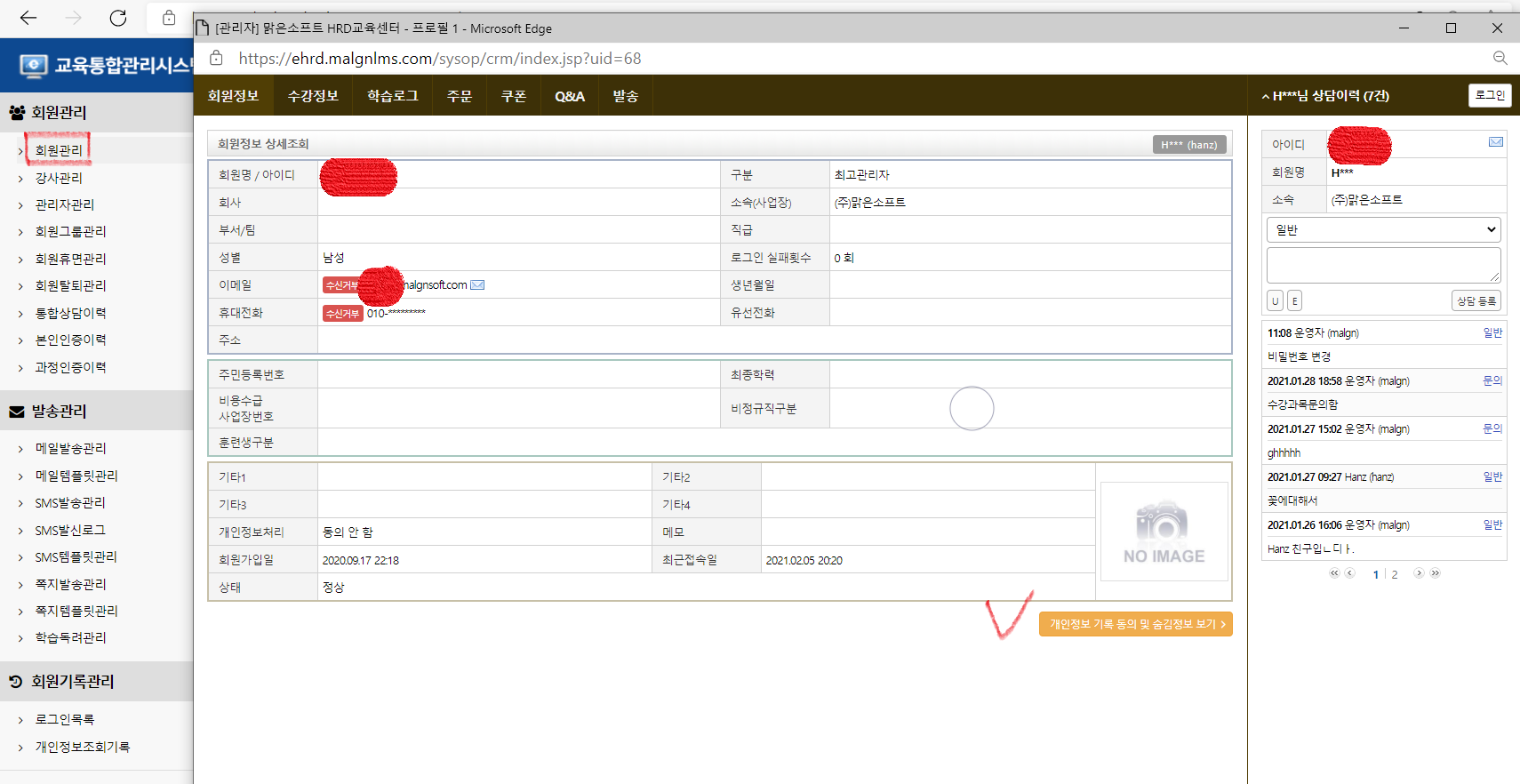Open the 회원정보 tab
Viewport: 1520px width, 784px height.
click(233, 96)
